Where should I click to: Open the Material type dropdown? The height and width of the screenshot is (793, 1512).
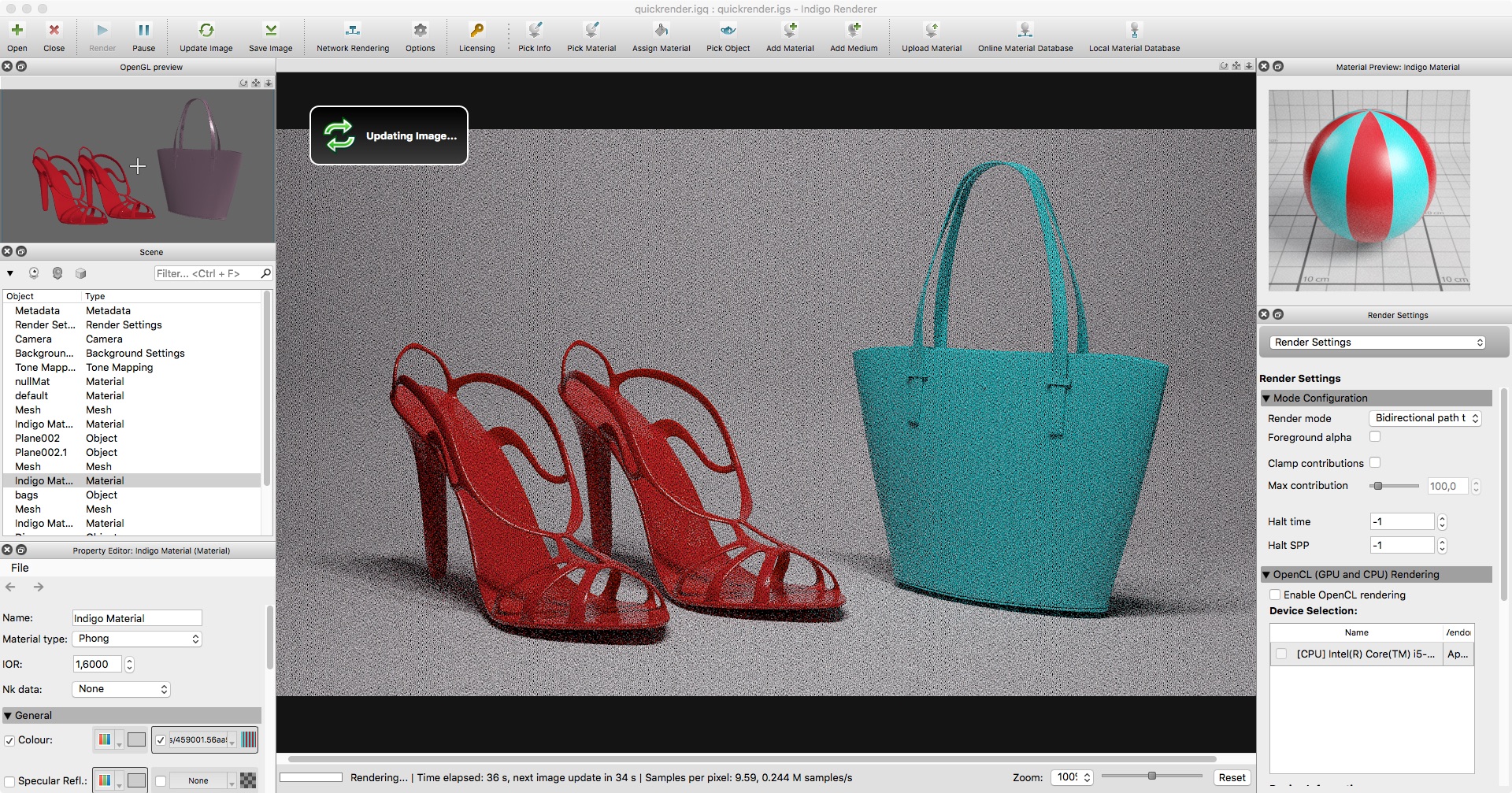(137, 639)
